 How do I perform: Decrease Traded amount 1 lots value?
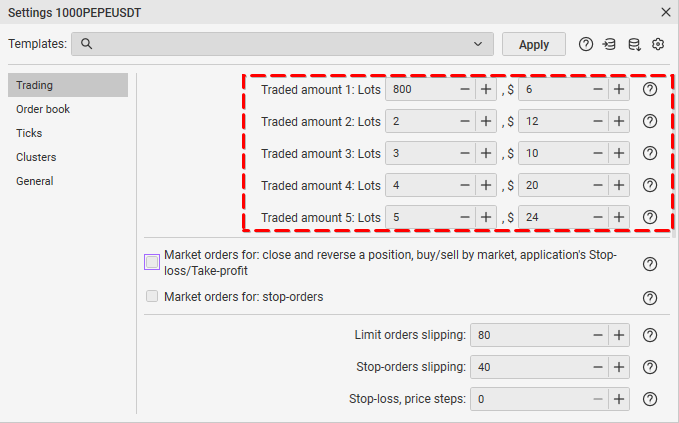coord(465,89)
